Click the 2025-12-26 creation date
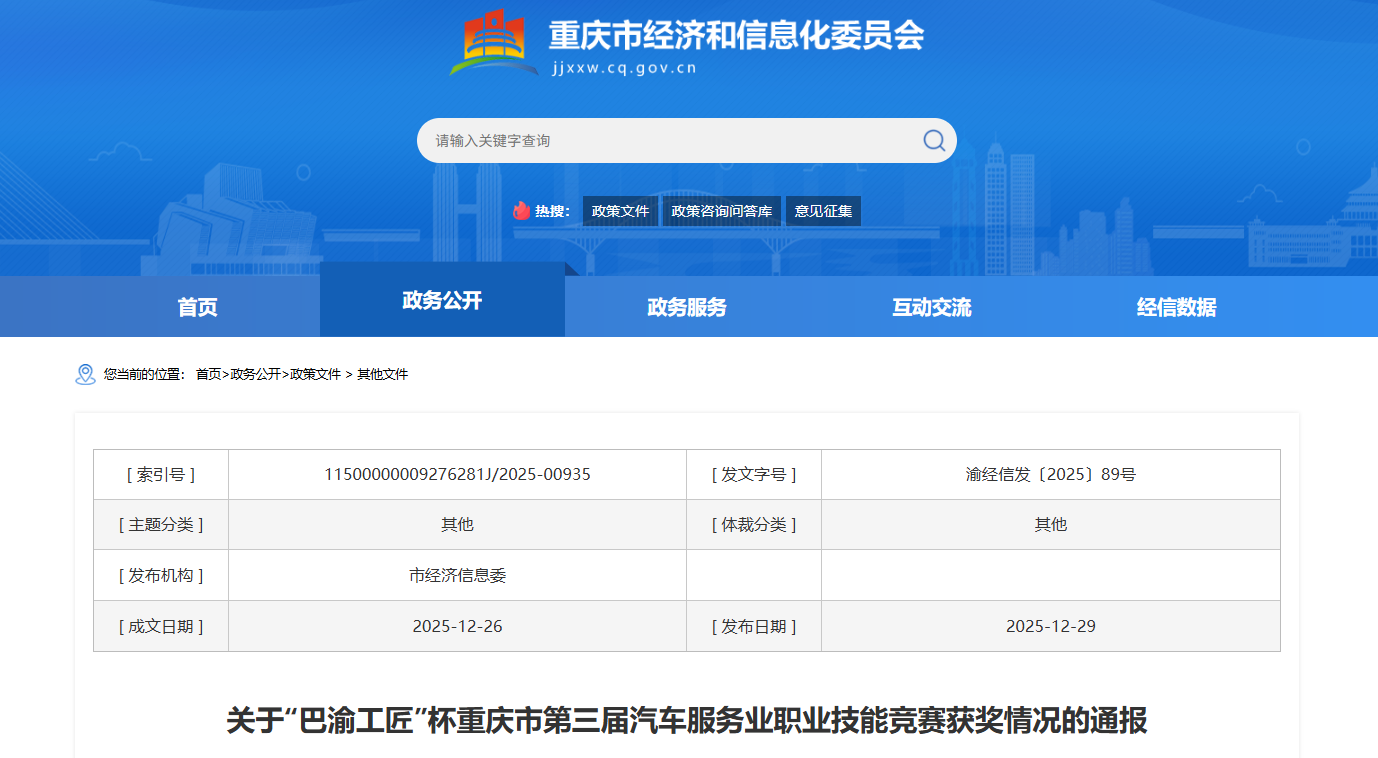Screen dimensions: 1378x758 pyautogui.click(x=457, y=626)
